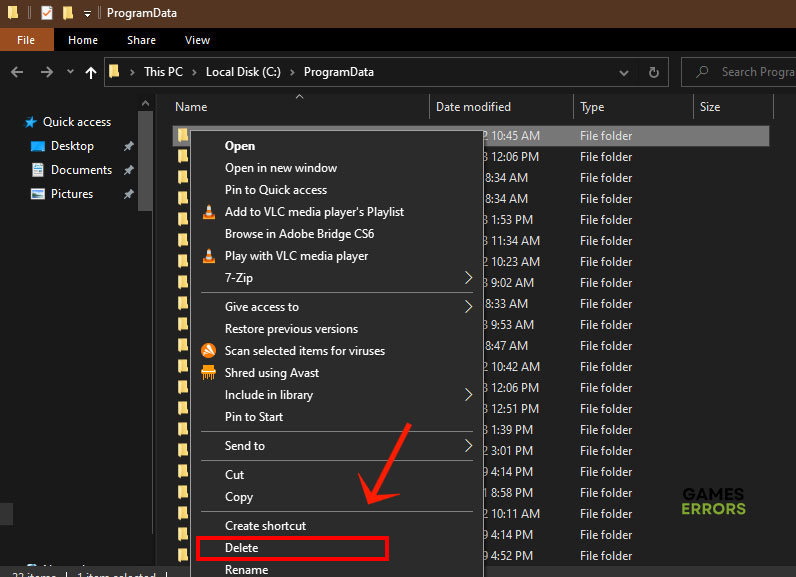Open the File tab
This screenshot has width=796, height=577.
(26, 40)
